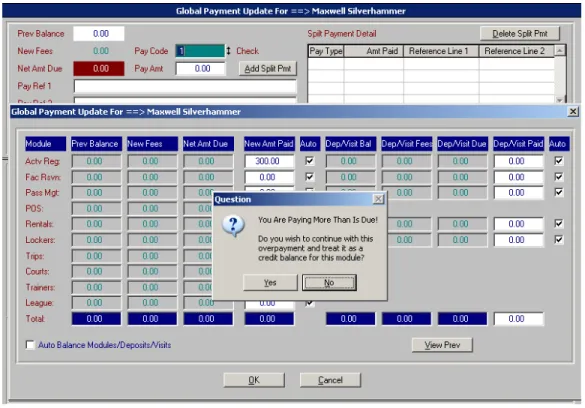Image resolution: width=585 pixels, height=408 pixels.
Task: Click Actv Reg New Amt Paid field showing 300.00
Action: [x=270, y=161]
